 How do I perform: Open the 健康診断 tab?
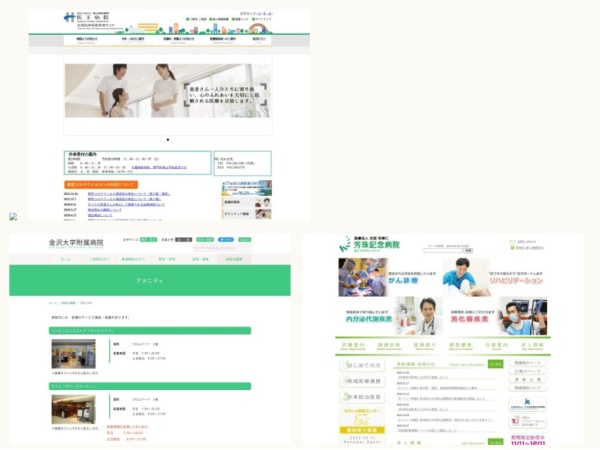[x=389, y=346]
